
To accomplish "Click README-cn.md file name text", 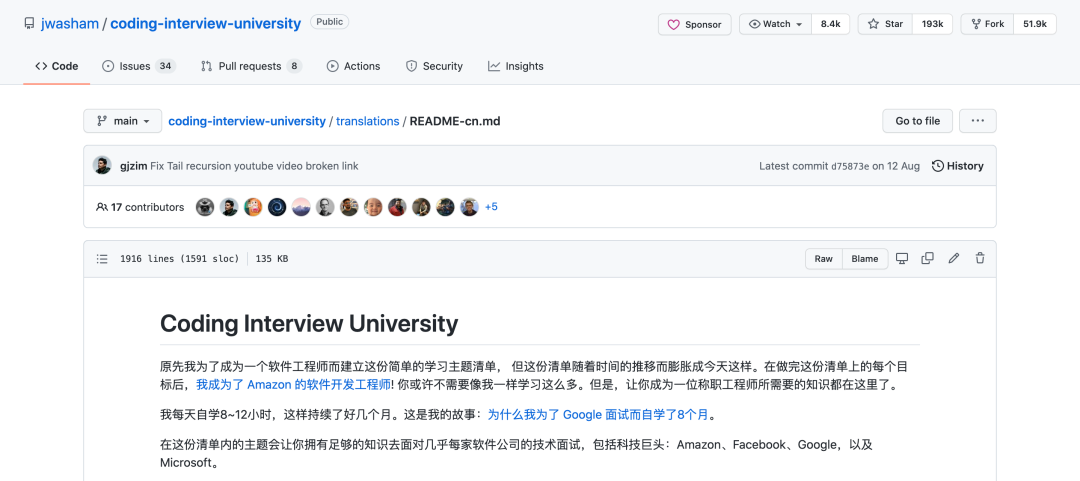I will click(x=455, y=121).
